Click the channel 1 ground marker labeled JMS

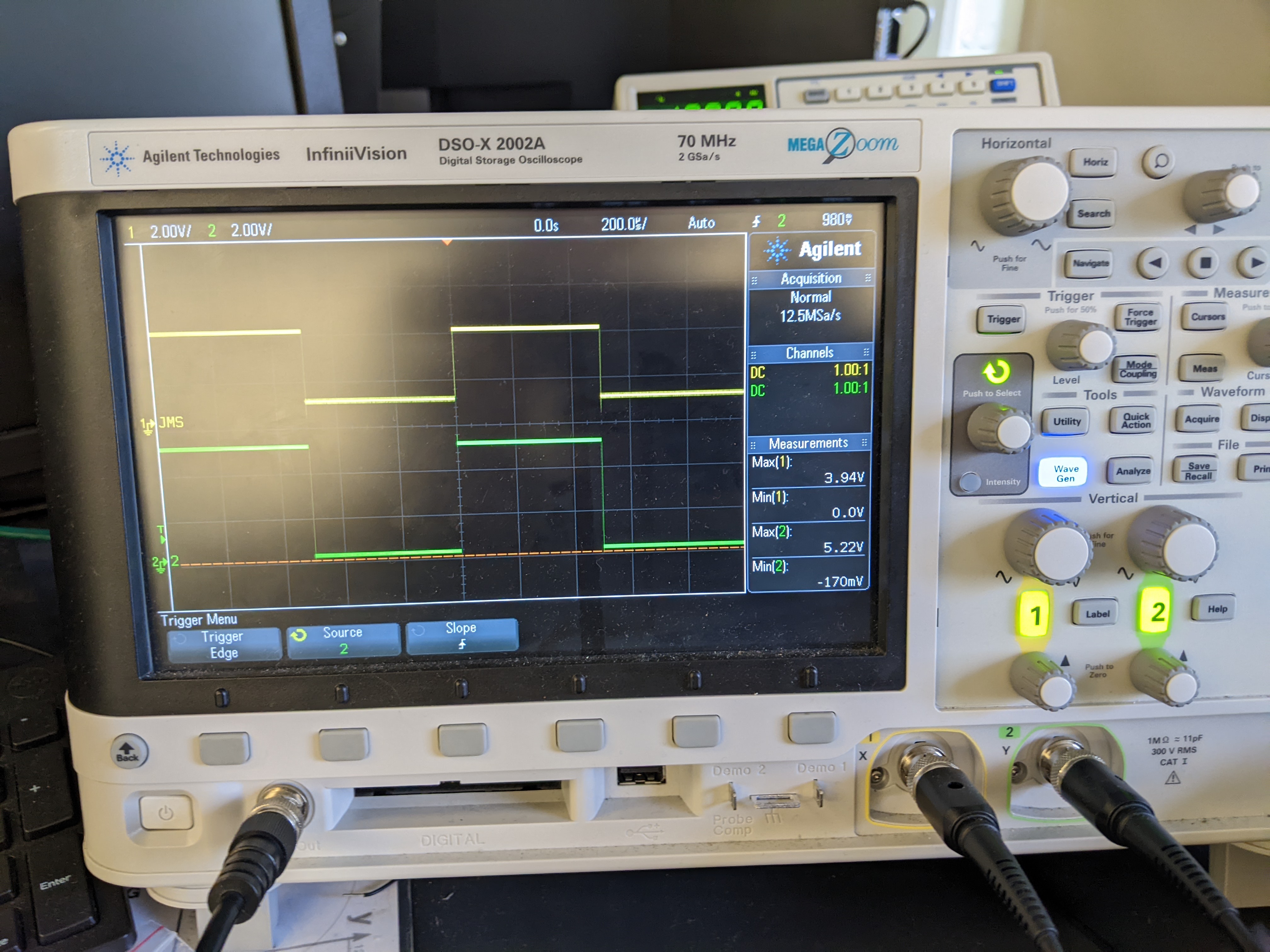162,424
